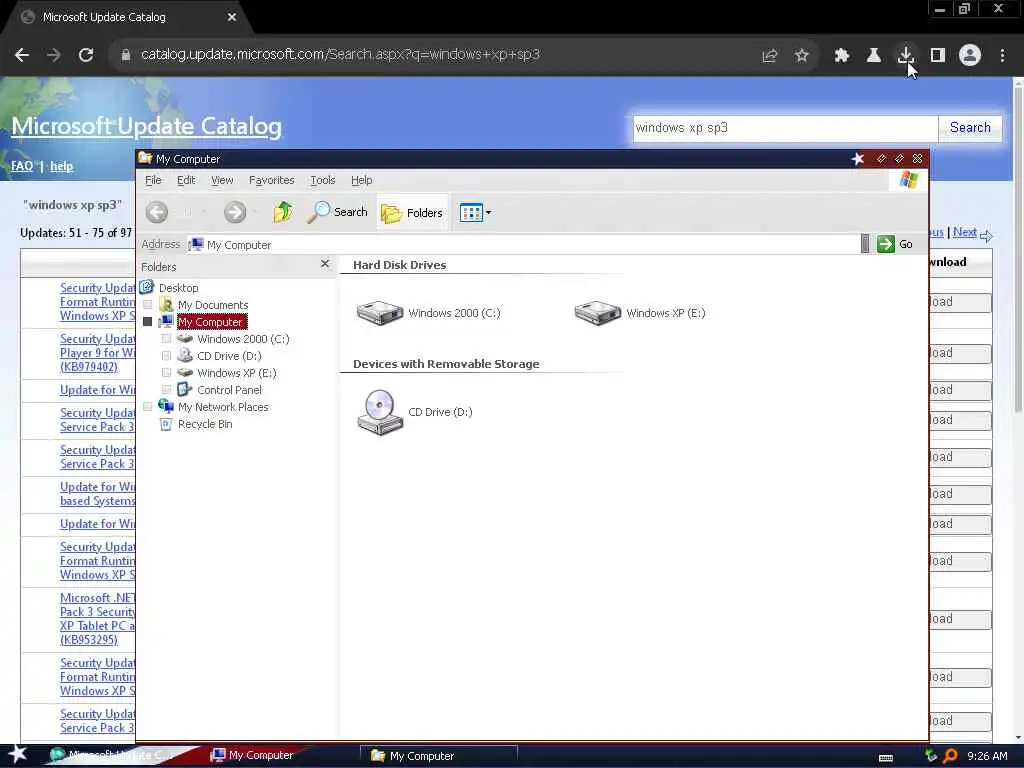
Task: Open the Tools menu
Action: coord(323,180)
